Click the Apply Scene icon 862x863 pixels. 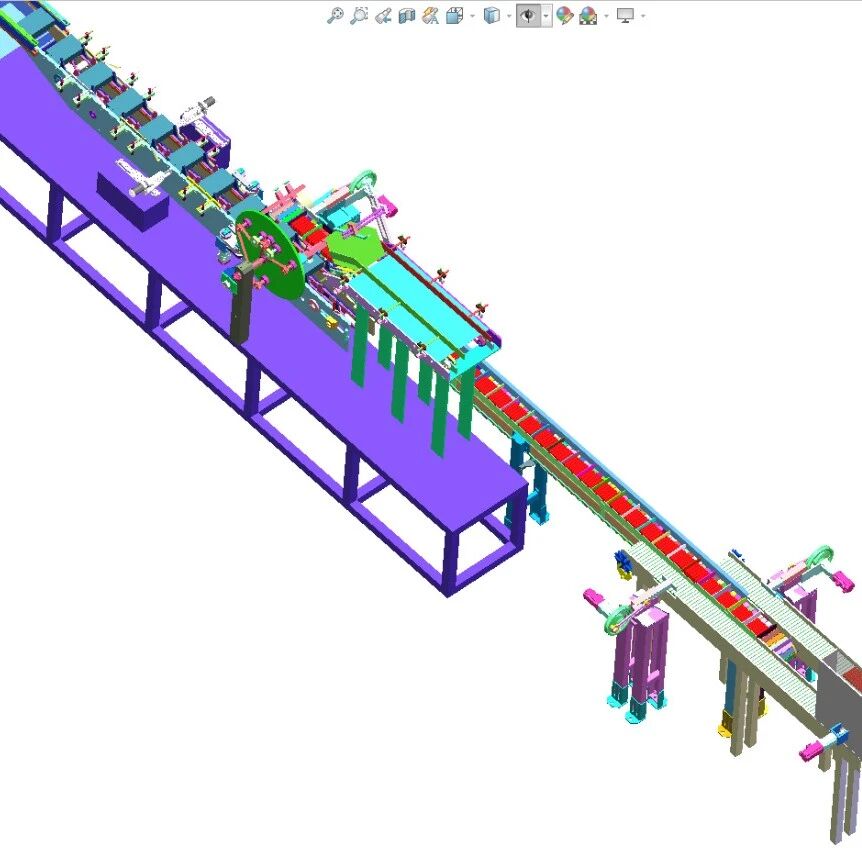[x=588, y=15]
